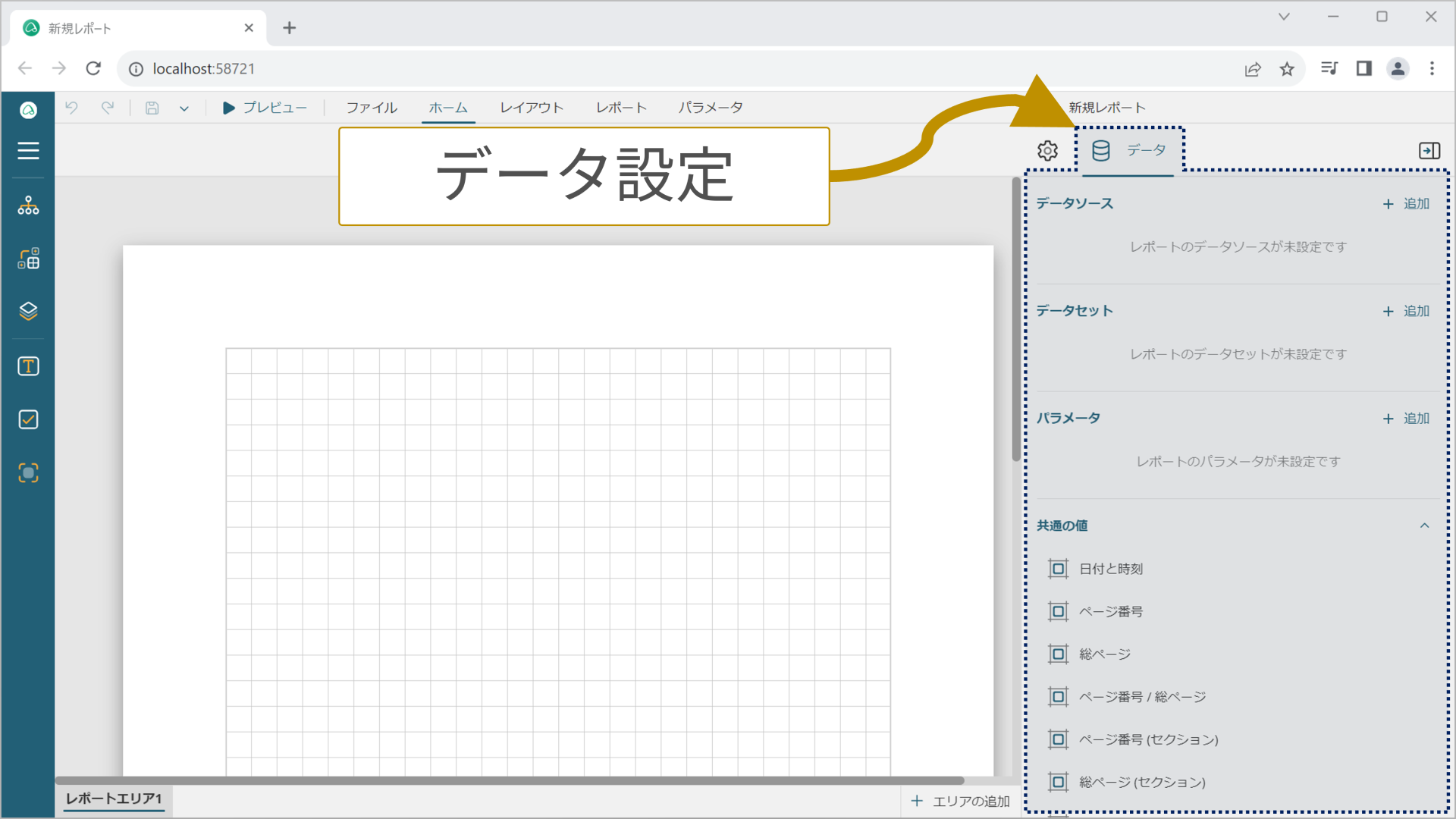Click the プレビュー preview button
This screenshot has height=819, width=1456.
pos(265,108)
